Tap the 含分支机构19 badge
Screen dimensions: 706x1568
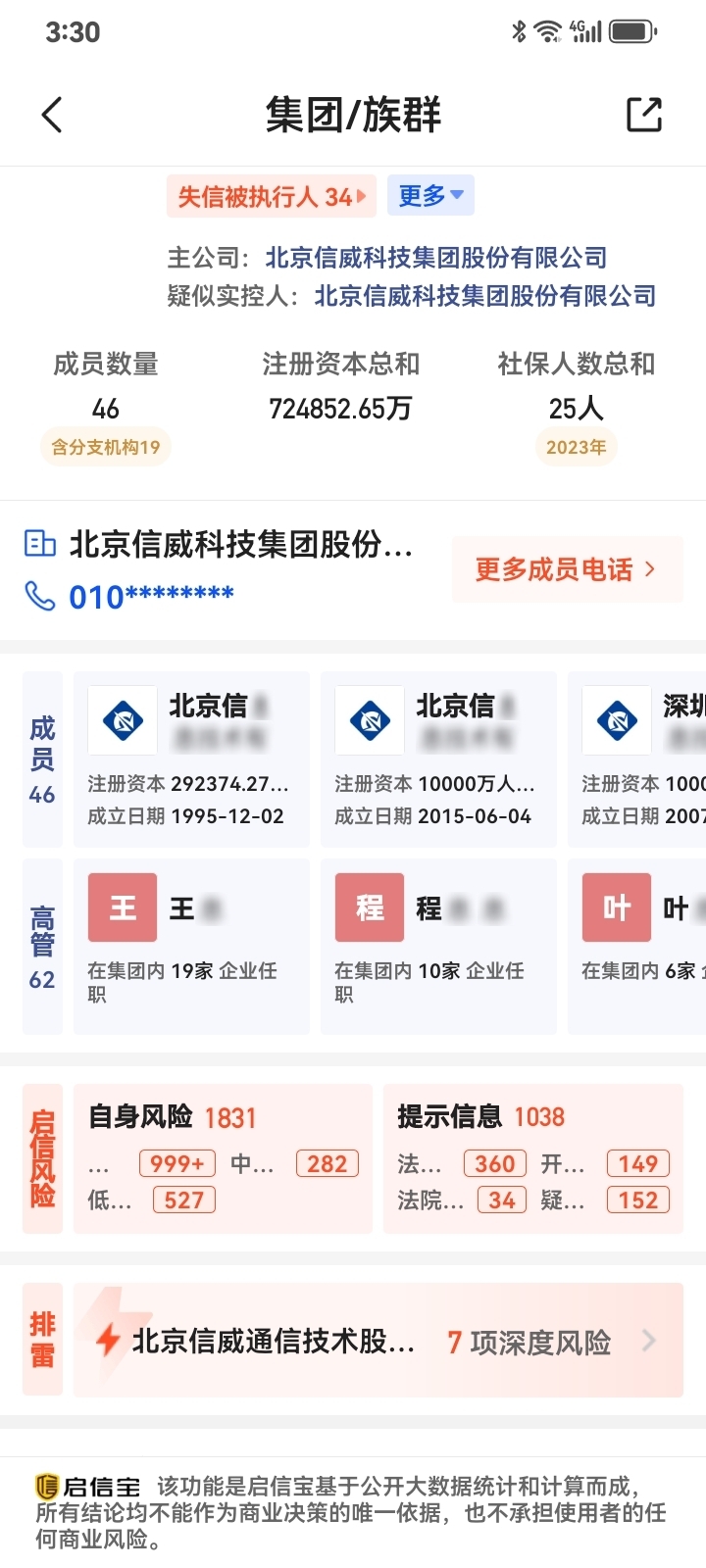[x=106, y=447]
